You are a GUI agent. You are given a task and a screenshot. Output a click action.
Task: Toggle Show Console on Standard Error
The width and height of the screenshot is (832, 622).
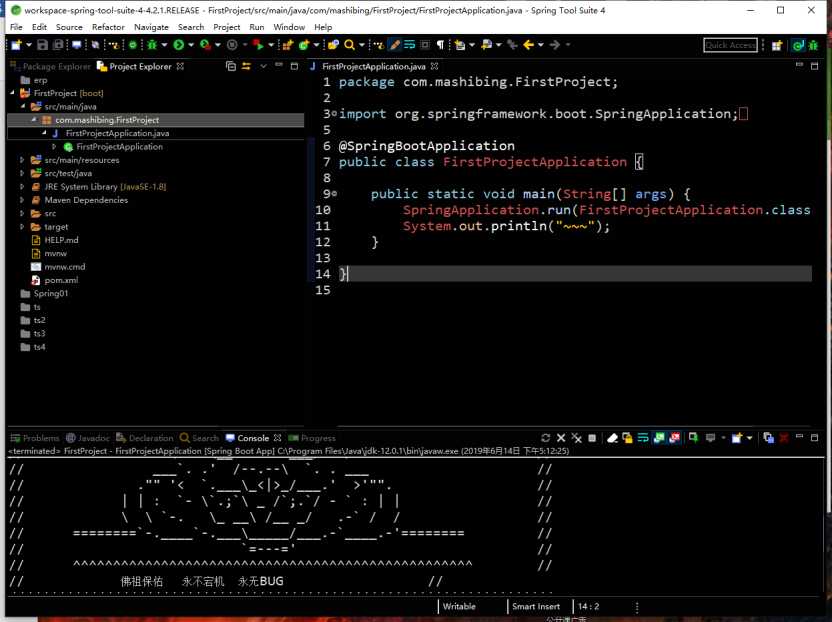click(674, 438)
